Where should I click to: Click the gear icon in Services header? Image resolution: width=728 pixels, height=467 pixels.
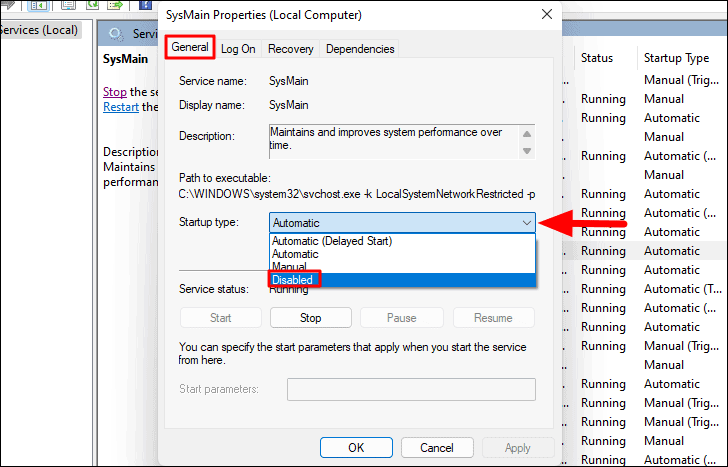tap(116, 34)
